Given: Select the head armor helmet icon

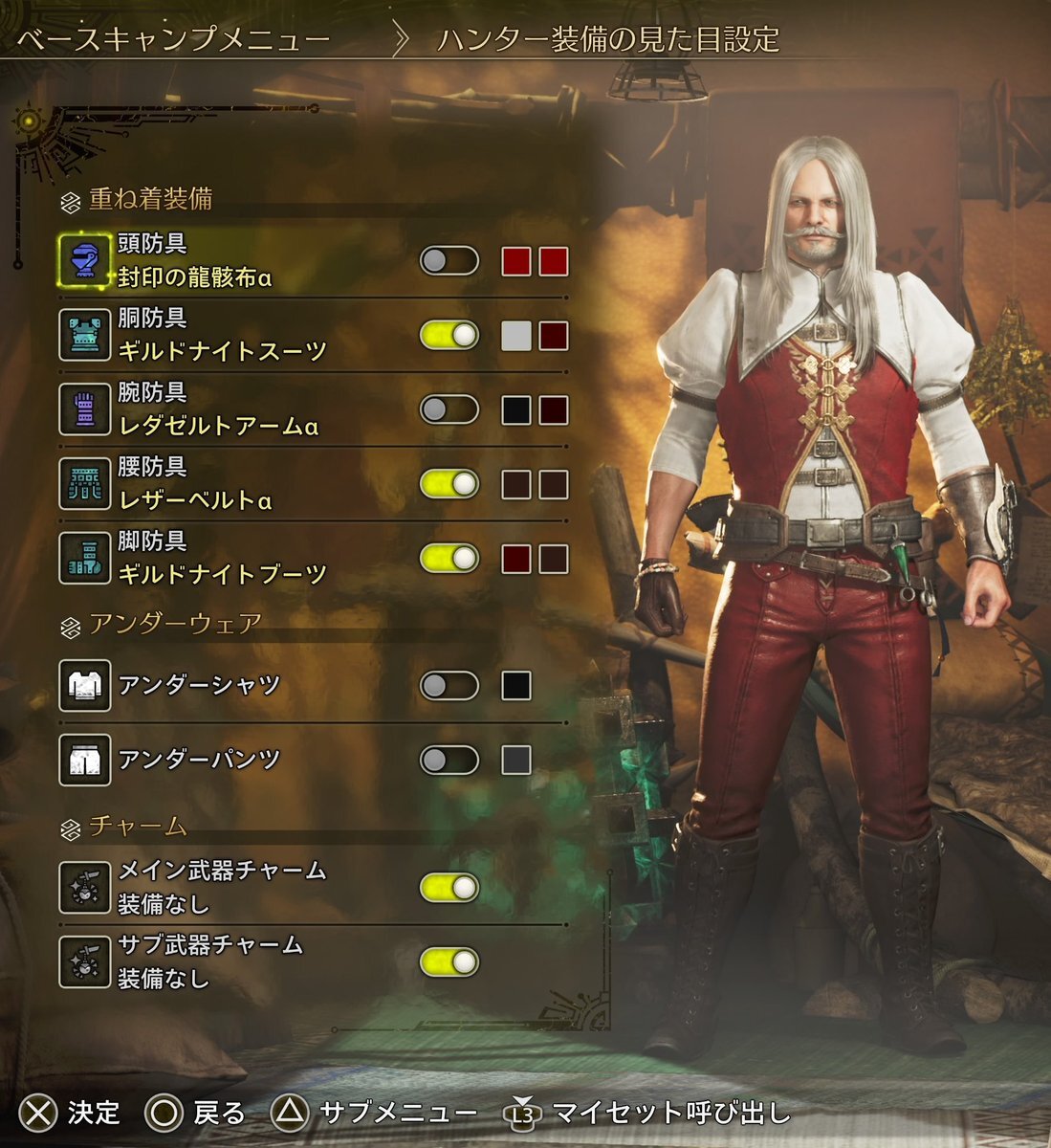Looking at the screenshot, I should (x=84, y=260).
